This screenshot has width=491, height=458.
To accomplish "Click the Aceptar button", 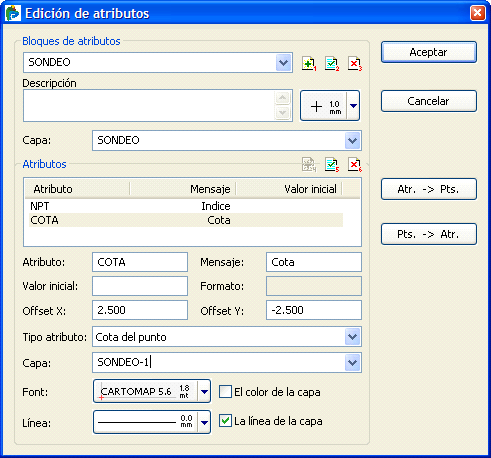I will coord(429,52).
